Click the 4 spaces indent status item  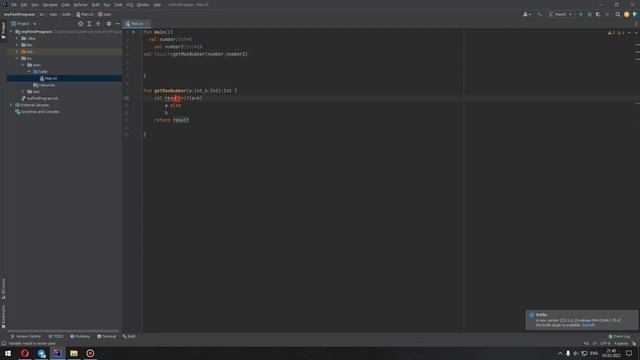pos(621,344)
